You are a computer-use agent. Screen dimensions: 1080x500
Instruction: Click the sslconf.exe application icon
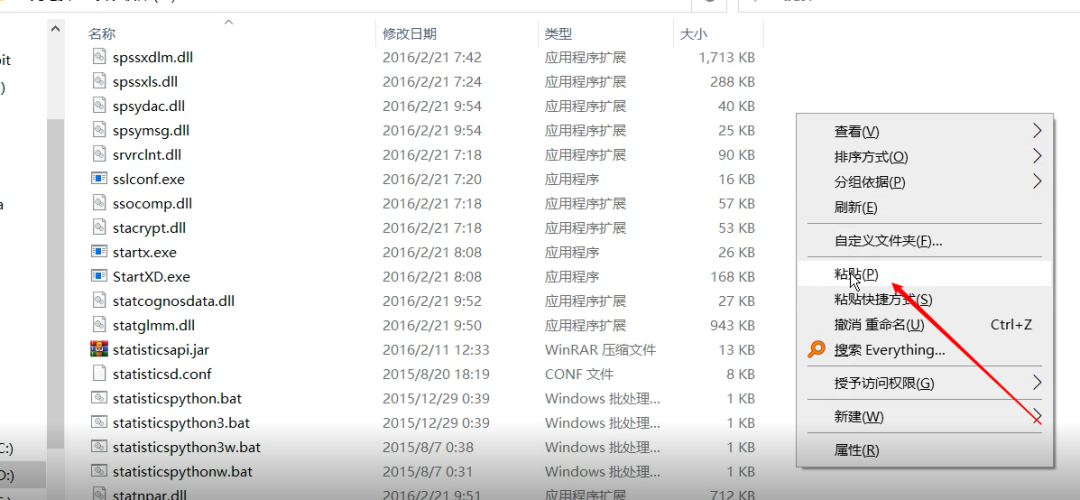[x=98, y=179]
